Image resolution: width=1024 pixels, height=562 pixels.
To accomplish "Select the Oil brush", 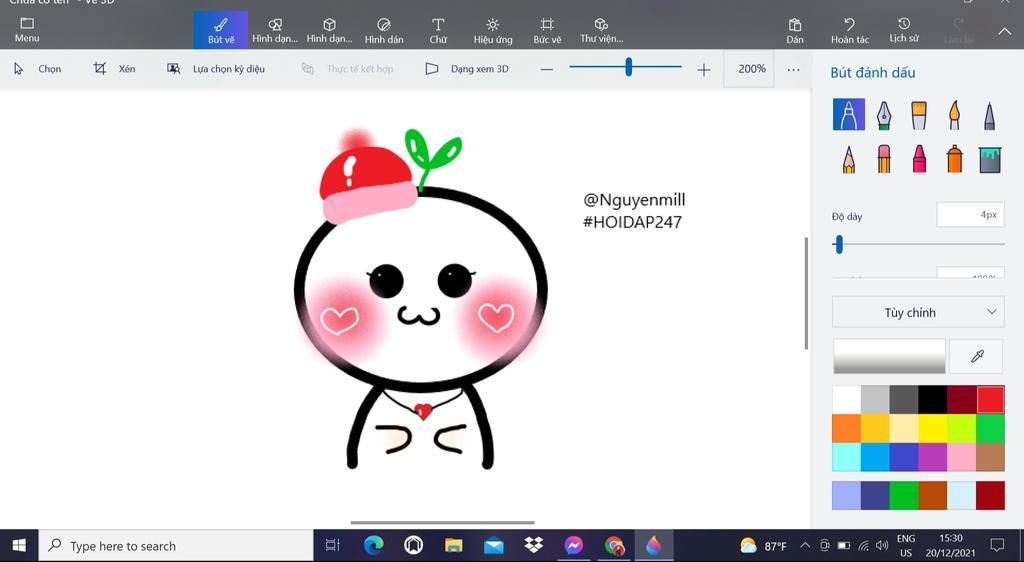I will (x=919, y=115).
